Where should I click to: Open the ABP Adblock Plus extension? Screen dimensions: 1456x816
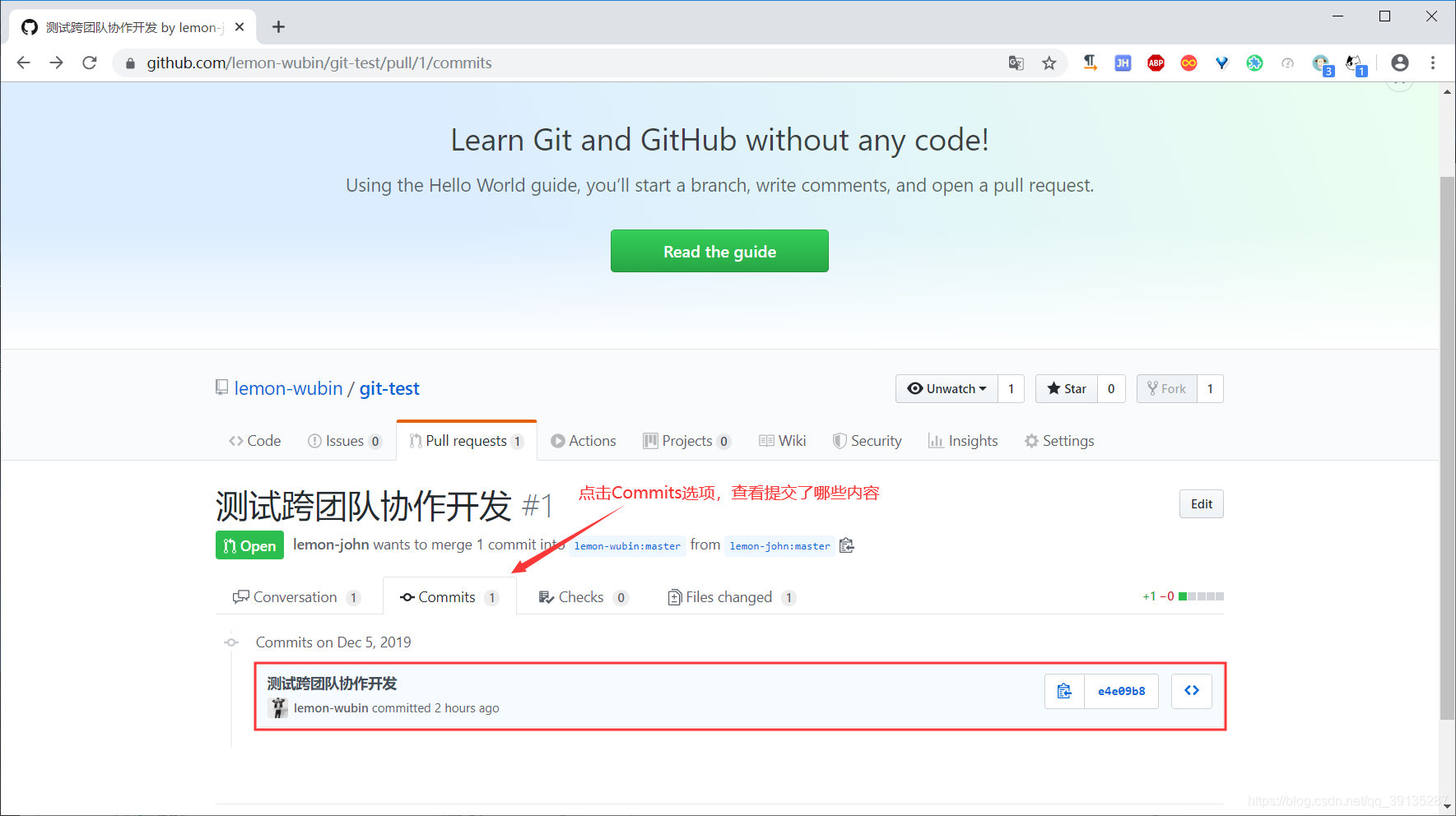(x=1156, y=63)
